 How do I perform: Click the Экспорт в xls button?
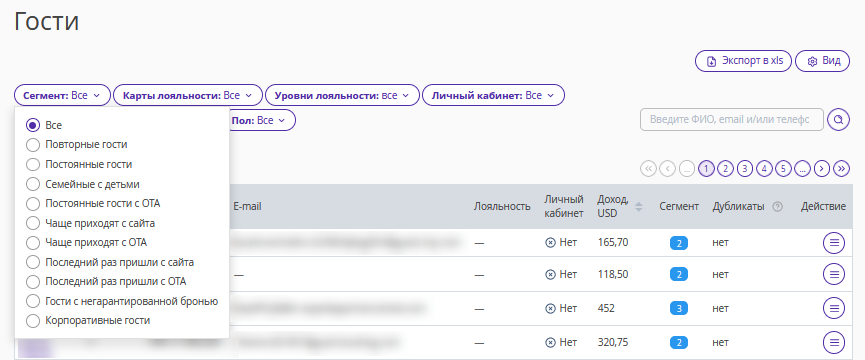pos(744,61)
